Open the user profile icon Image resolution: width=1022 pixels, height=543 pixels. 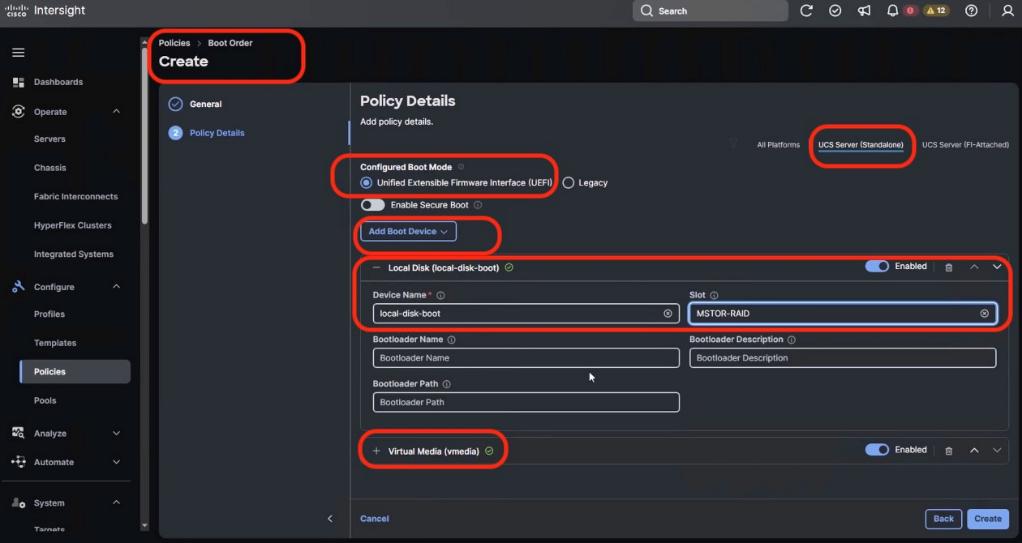click(x=1007, y=10)
